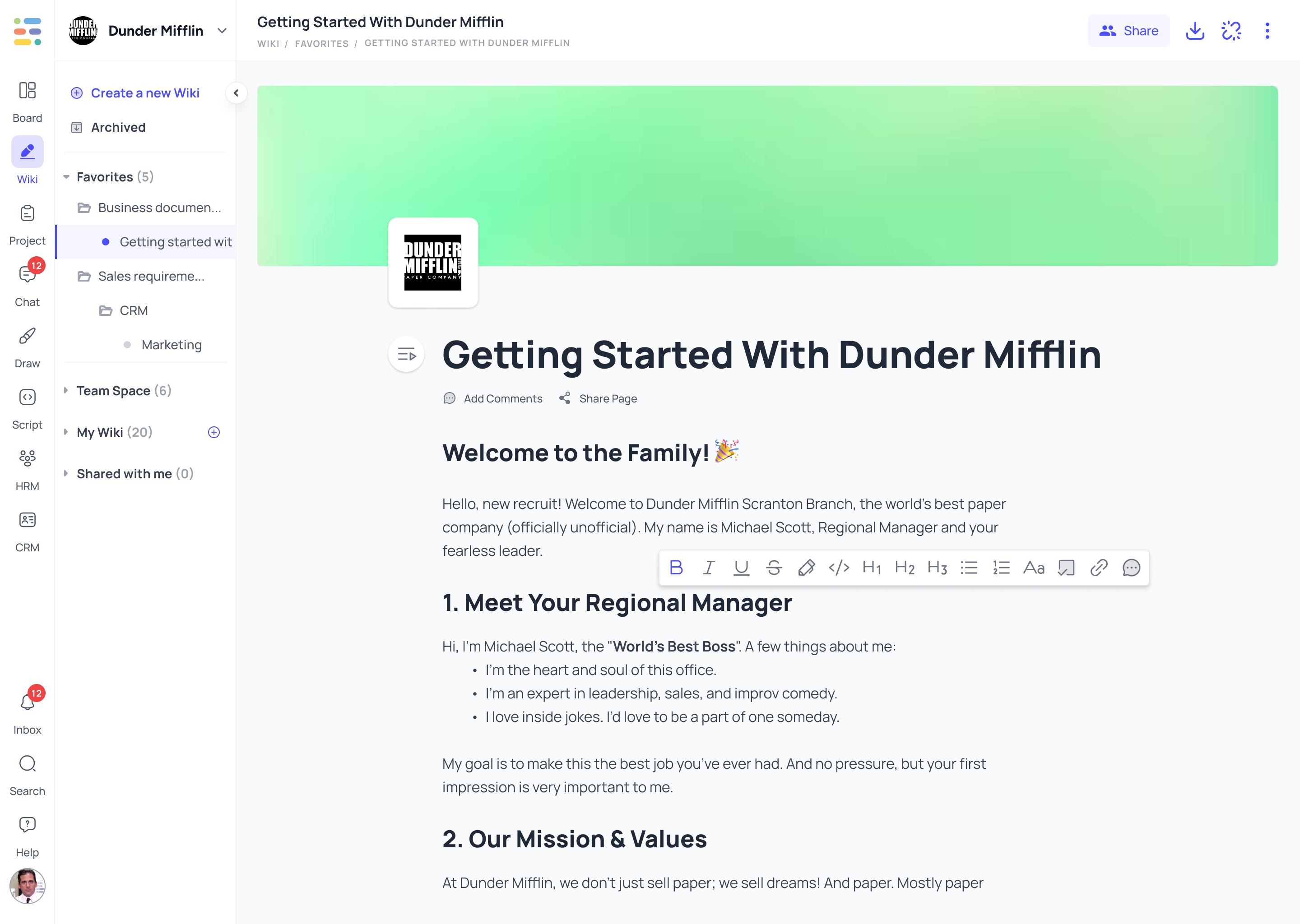
Task: Open the HRM module
Action: pyautogui.click(x=28, y=470)
